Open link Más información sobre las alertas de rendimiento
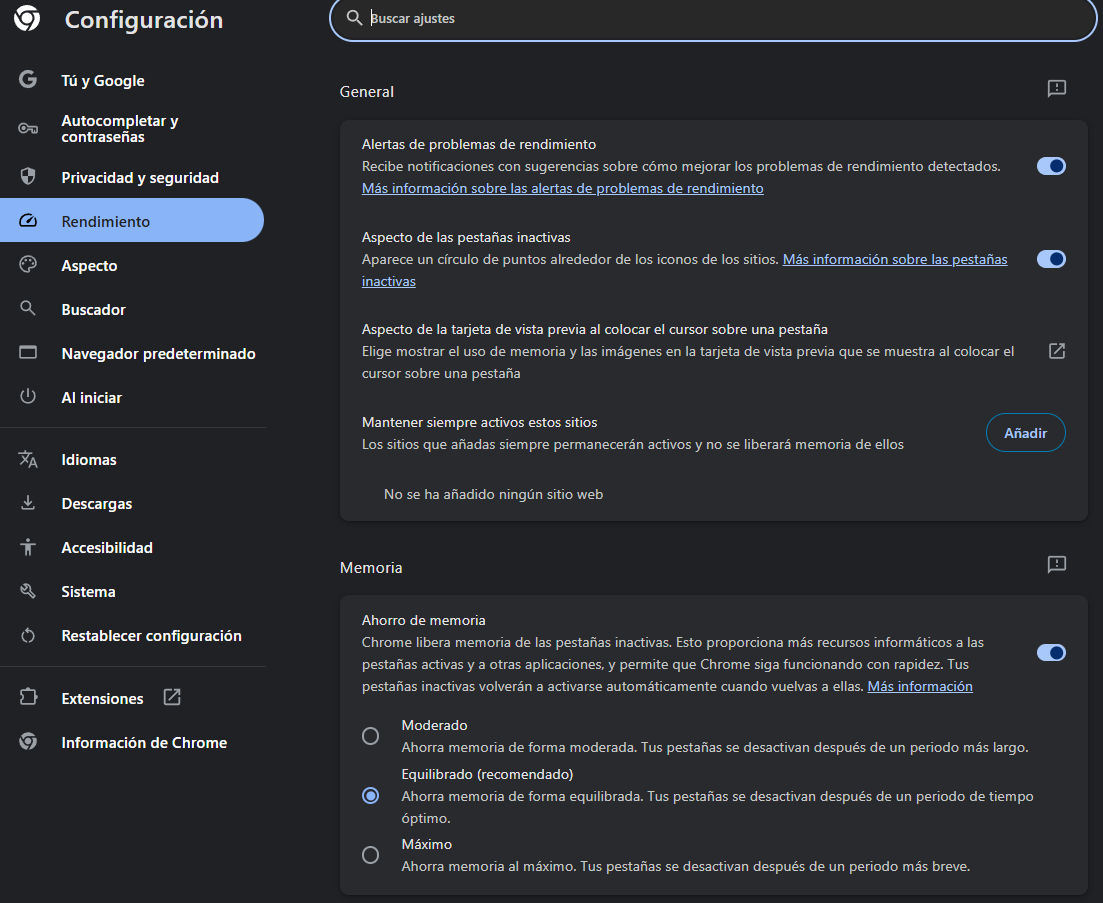Viewport: 1103px width, 903px height. (562, 188)
